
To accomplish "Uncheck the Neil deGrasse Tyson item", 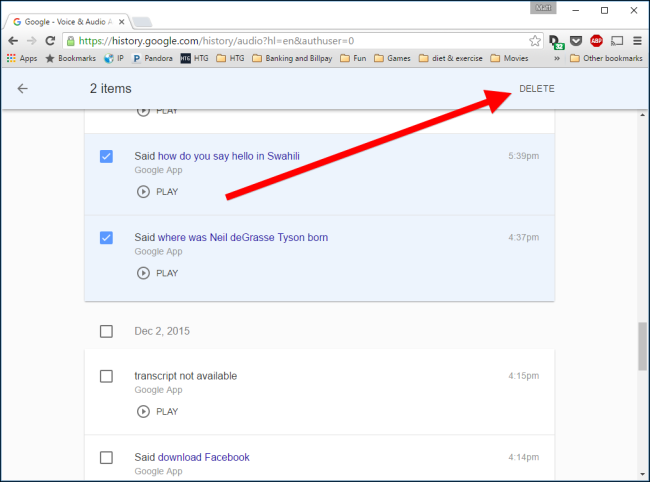I will coord(106,237).
